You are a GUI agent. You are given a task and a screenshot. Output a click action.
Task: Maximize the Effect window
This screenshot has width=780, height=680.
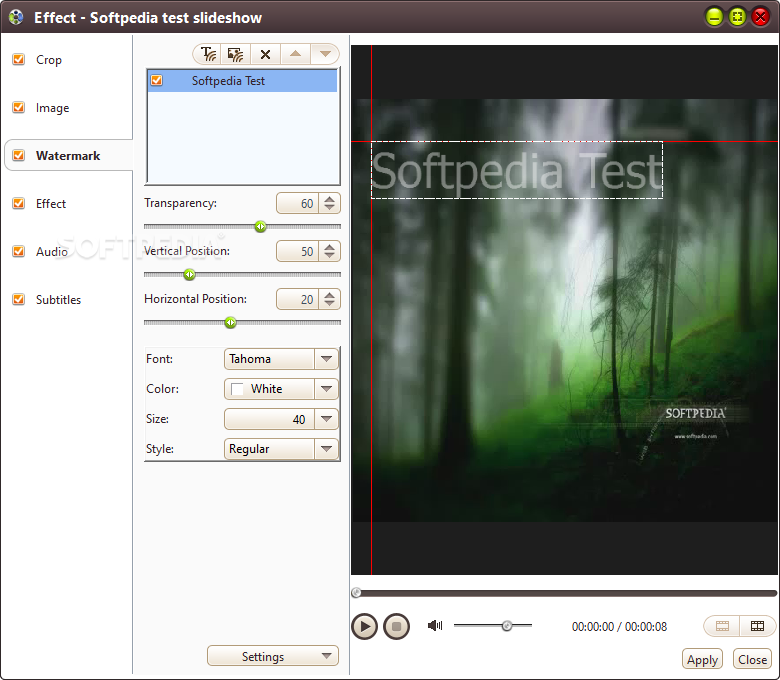click(x=737, y=17)
